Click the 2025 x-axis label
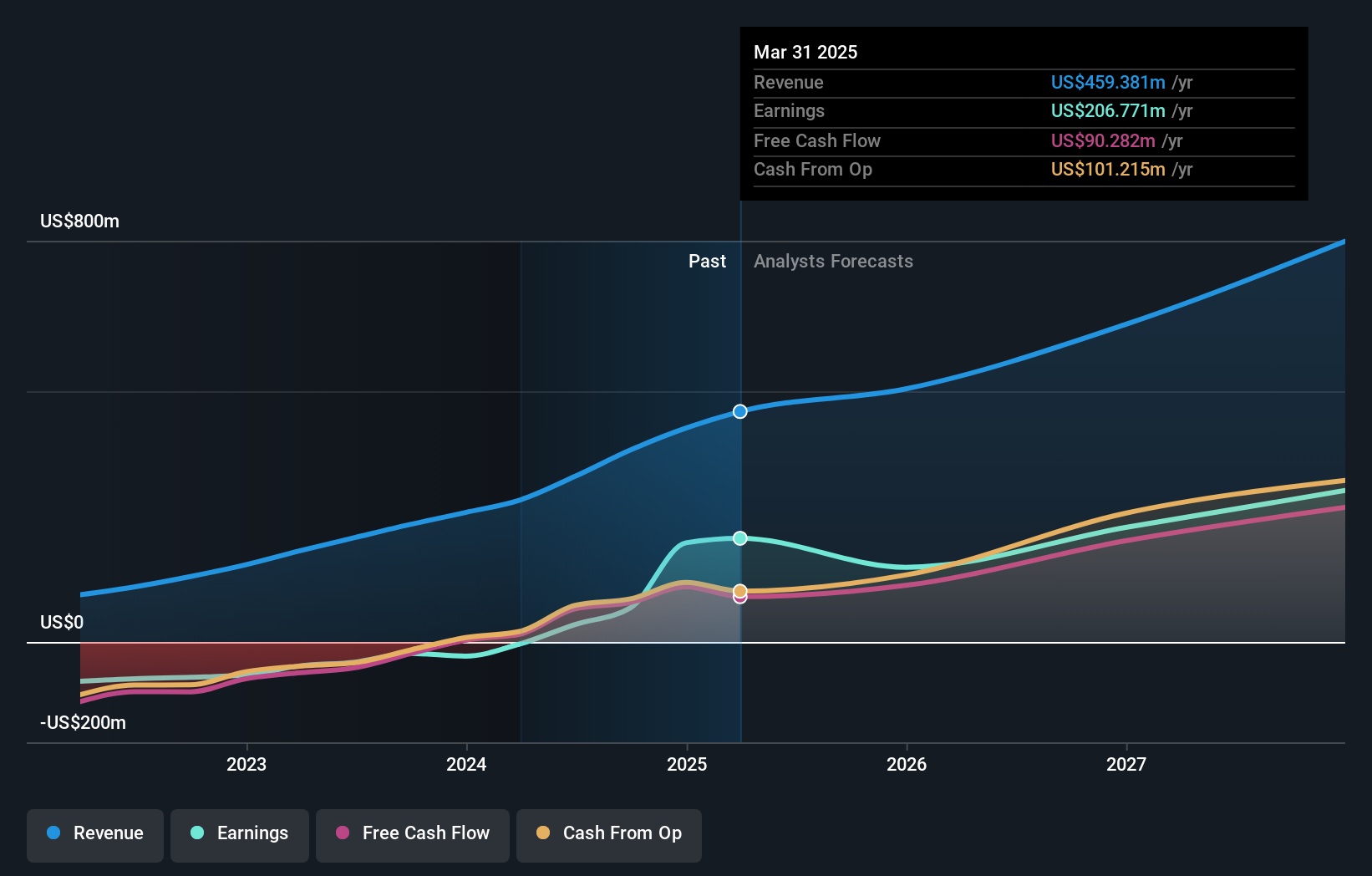This screenshot has width=1372, height=876. (687, 764)
